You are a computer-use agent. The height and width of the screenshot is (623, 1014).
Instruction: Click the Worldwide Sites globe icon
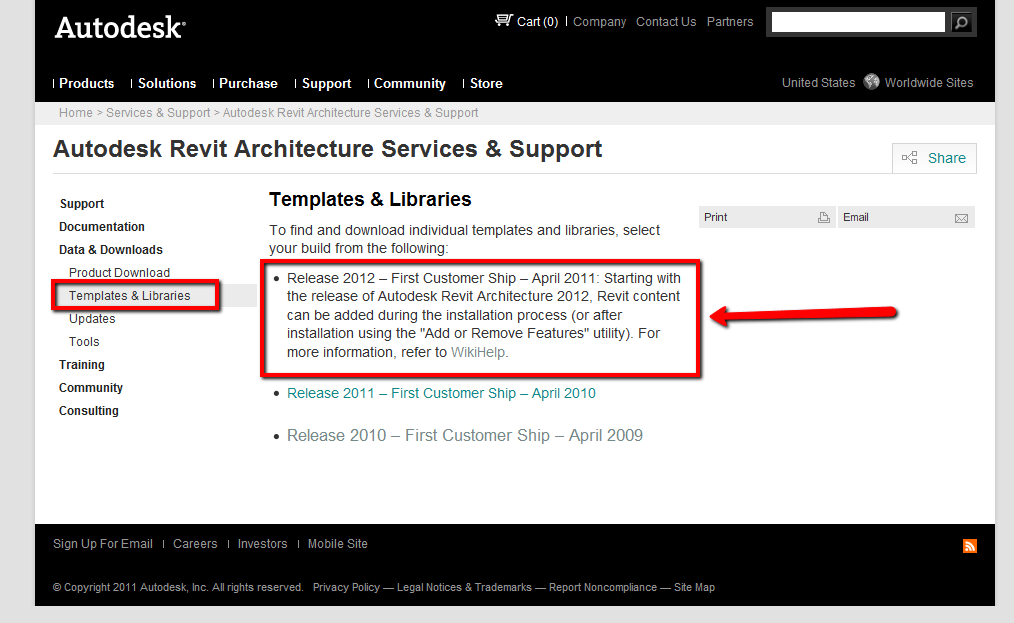871,82
